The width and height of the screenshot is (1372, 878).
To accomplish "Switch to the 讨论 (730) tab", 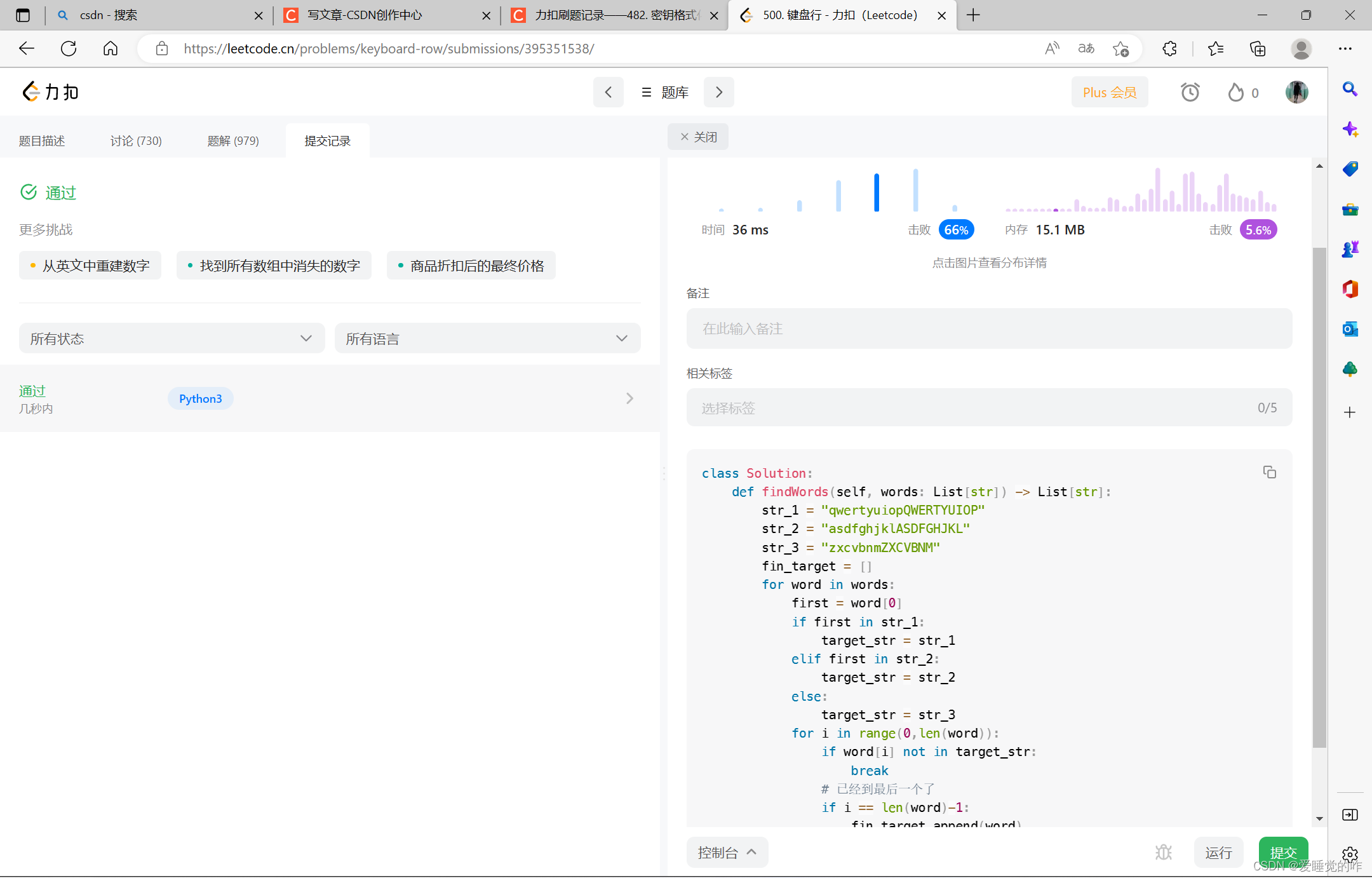I will tap(136, 141).
